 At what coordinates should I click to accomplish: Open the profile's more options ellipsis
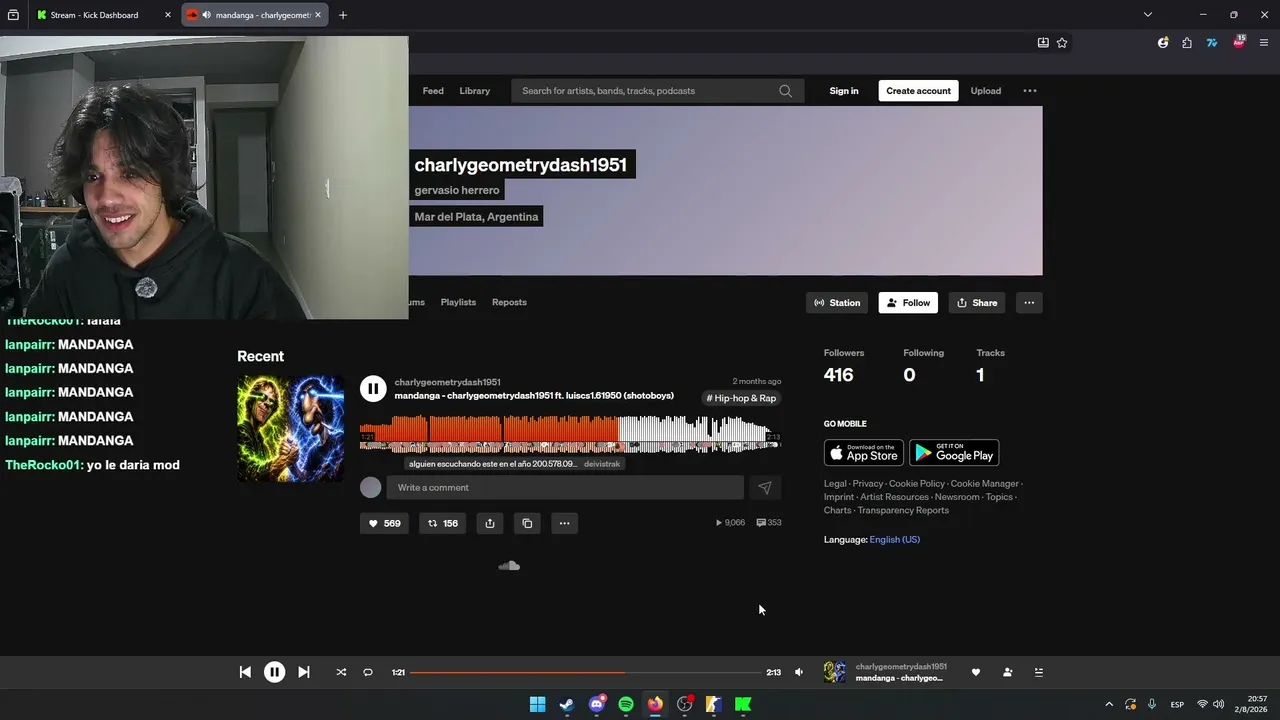(1029, 303)
